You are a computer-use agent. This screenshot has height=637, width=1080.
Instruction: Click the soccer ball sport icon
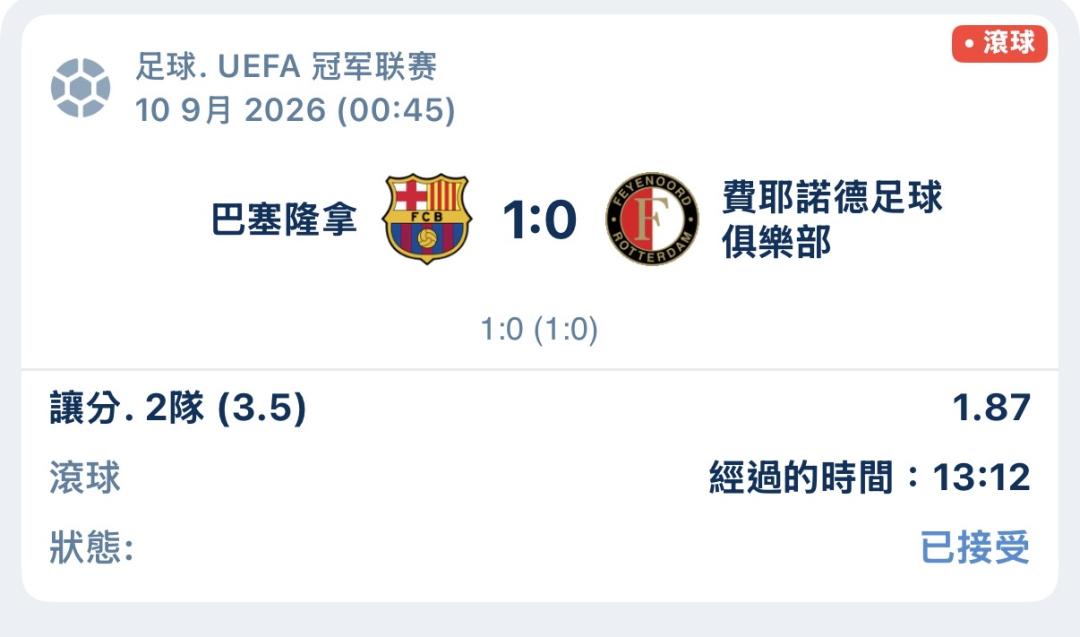(x=81, y=87)
